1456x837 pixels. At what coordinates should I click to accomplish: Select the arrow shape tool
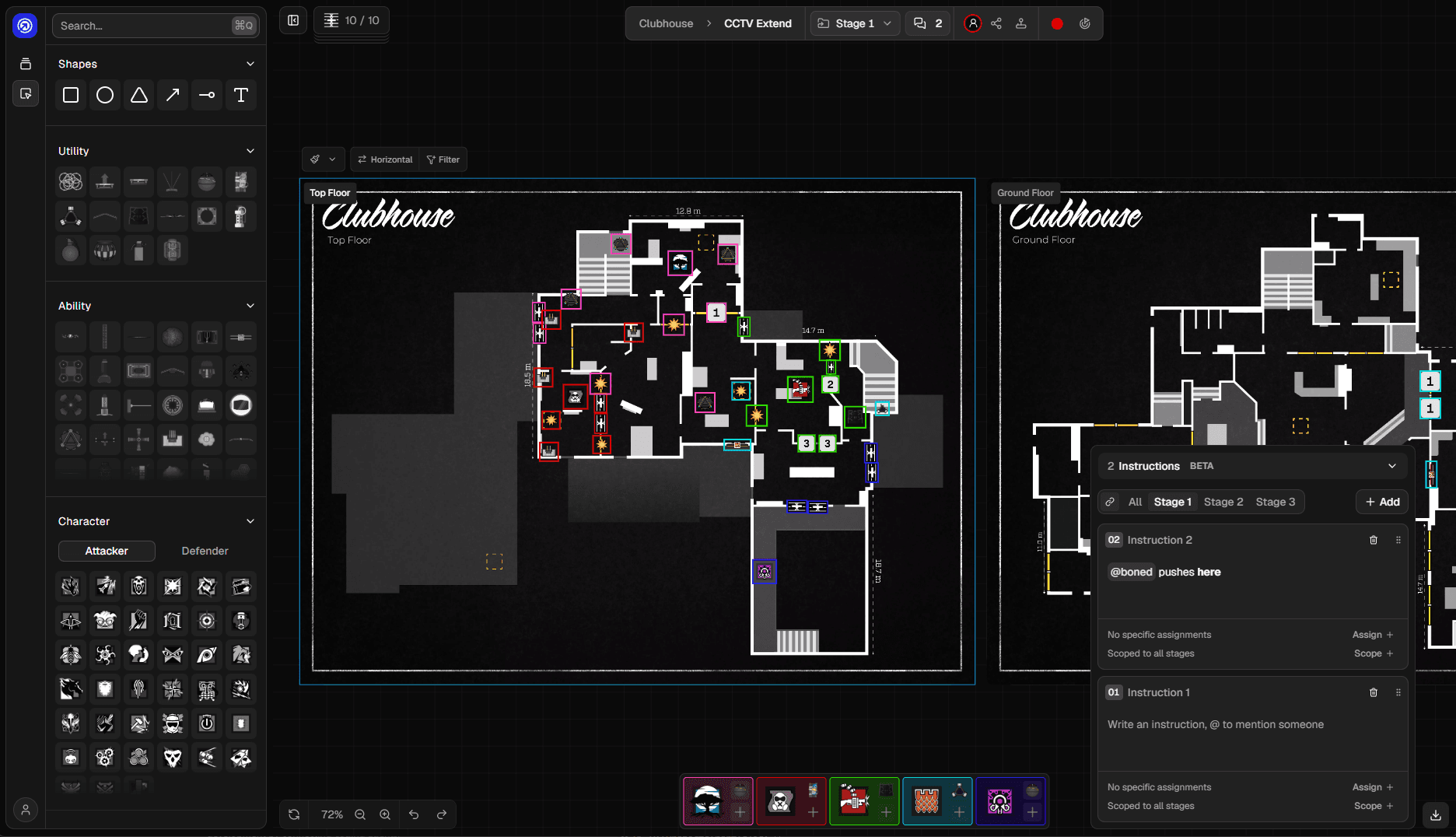(173, 95)
